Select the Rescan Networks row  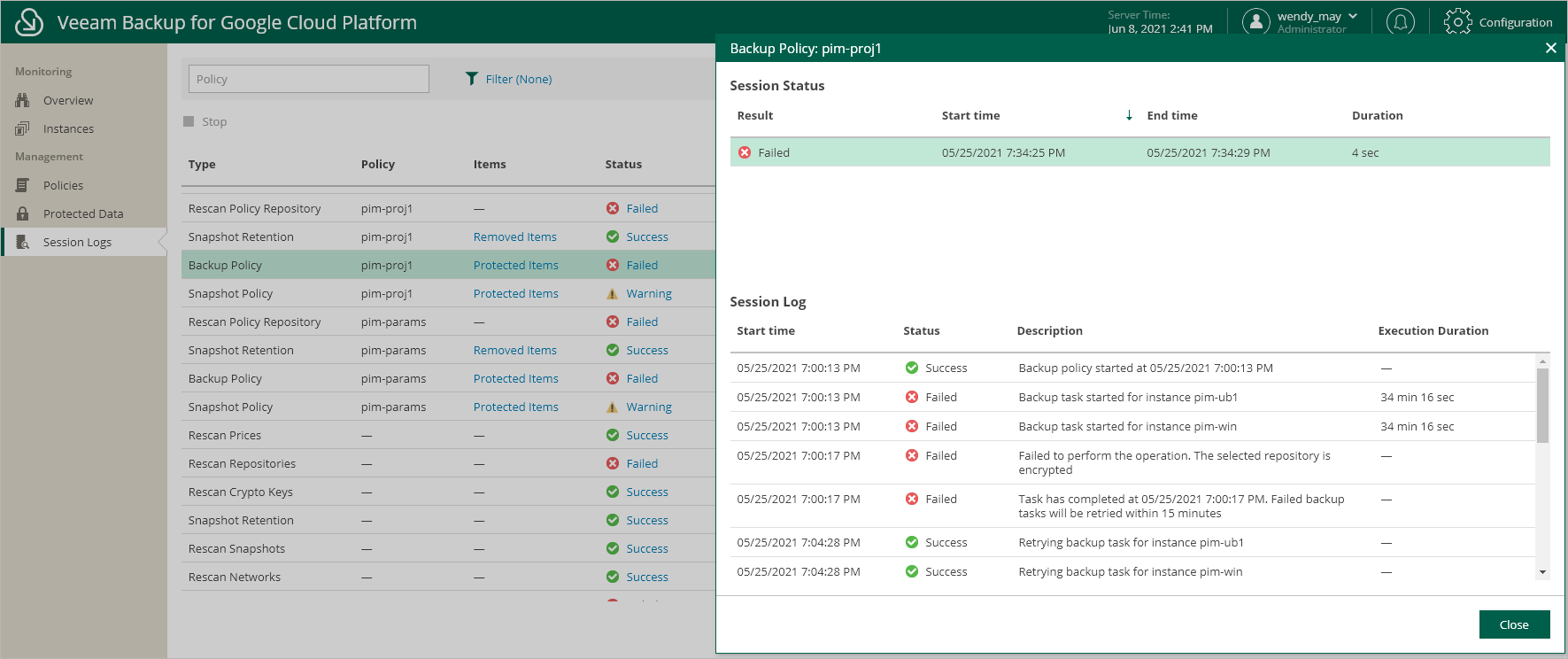pyautogui.click(x=448, y=577)
